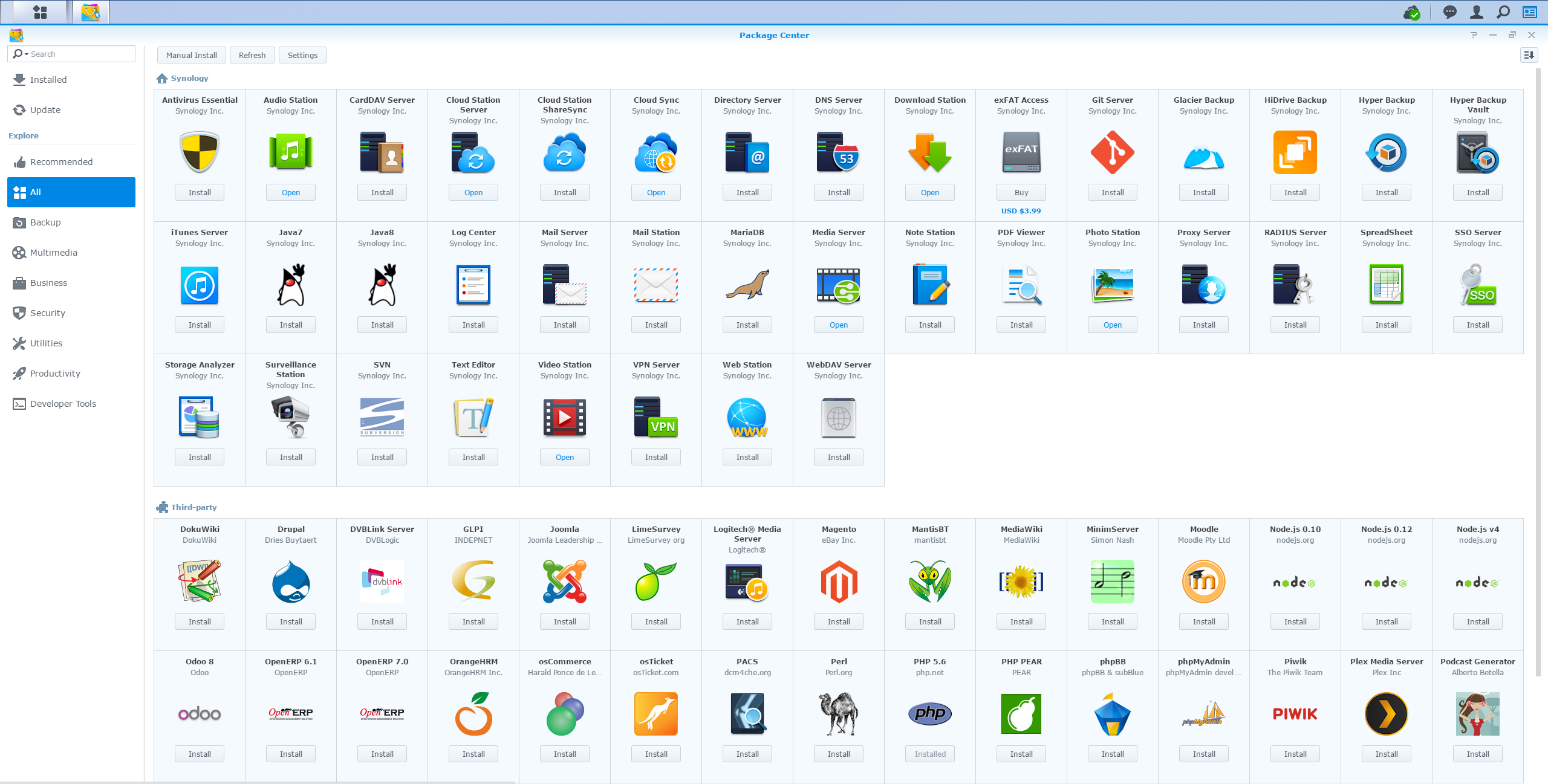Image resolution: width=1548 pixels, height=784 pixels.
Task: Open the main menu grid icon
Action: click(x=40, y=11)
